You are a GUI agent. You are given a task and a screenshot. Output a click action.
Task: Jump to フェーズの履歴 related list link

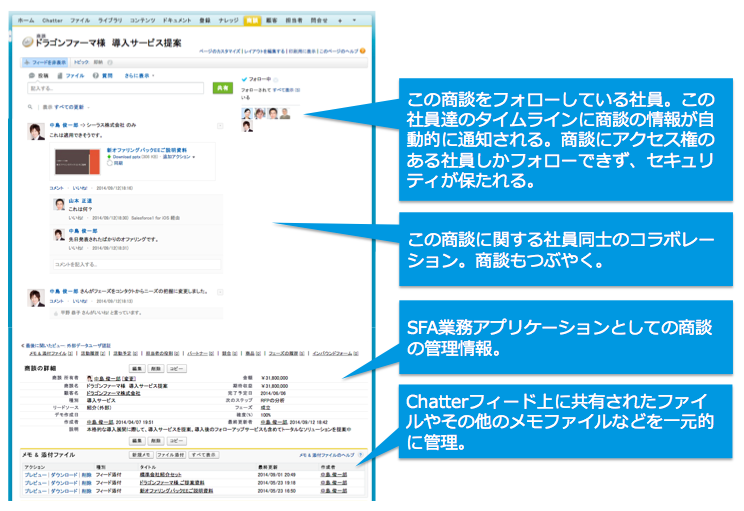tap(287, 354)
